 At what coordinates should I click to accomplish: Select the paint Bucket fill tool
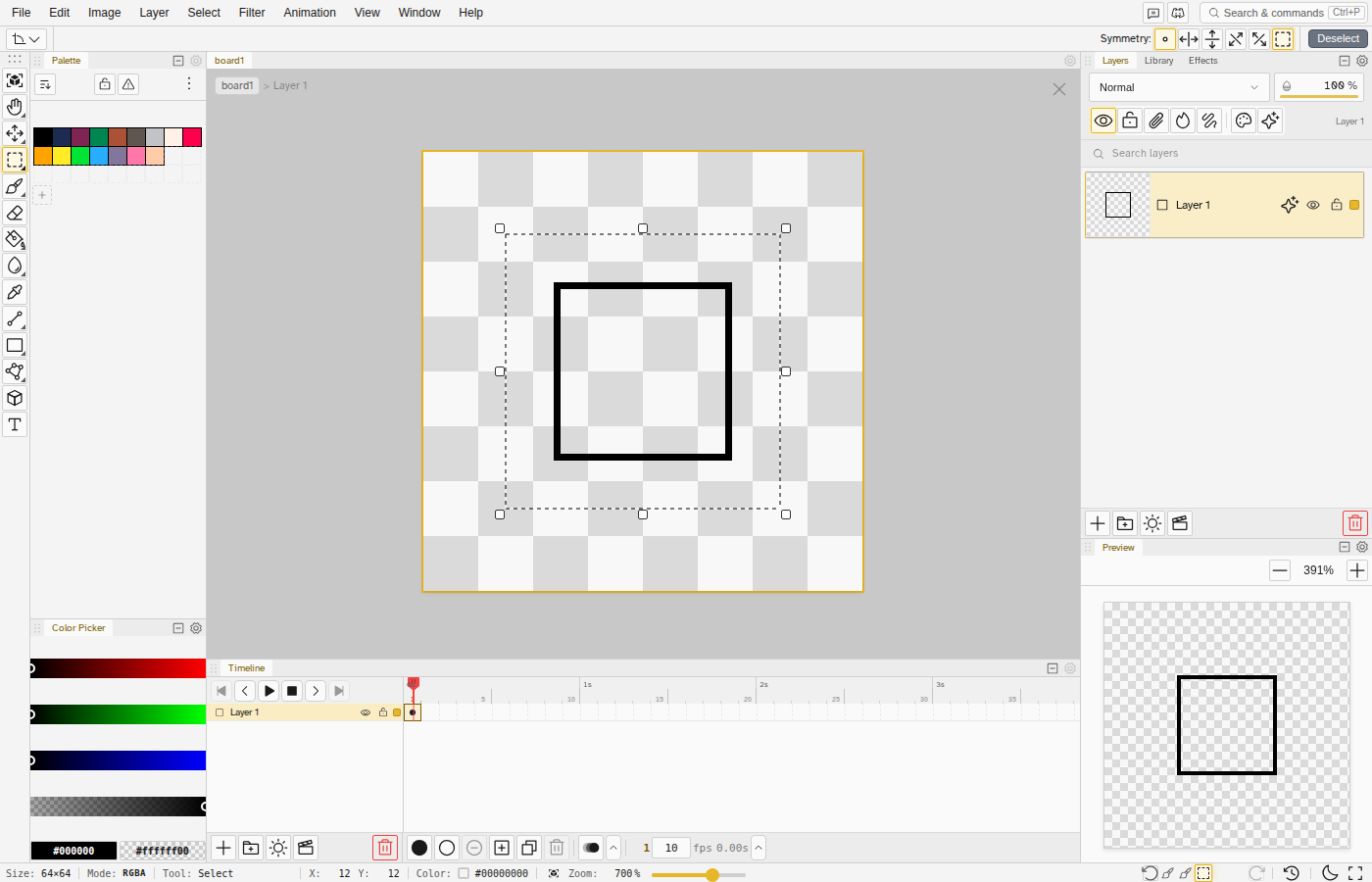[15, 239]
